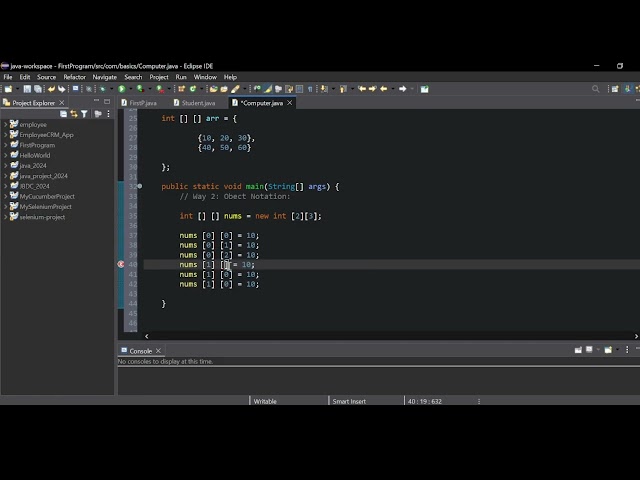The height and width of the screenshot is (480, 640).
Task: Toggle Link with Editor in Project Explorer
Action: click(x=74, y=114)
